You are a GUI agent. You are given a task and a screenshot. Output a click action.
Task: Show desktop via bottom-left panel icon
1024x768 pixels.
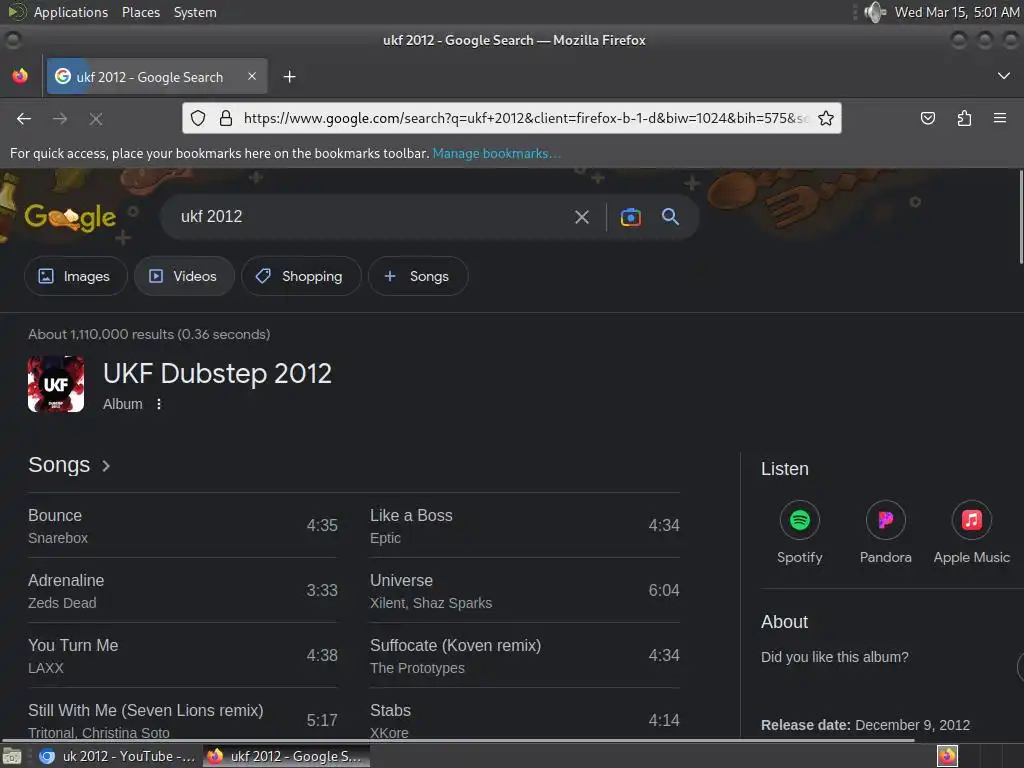tap(12, 756)
